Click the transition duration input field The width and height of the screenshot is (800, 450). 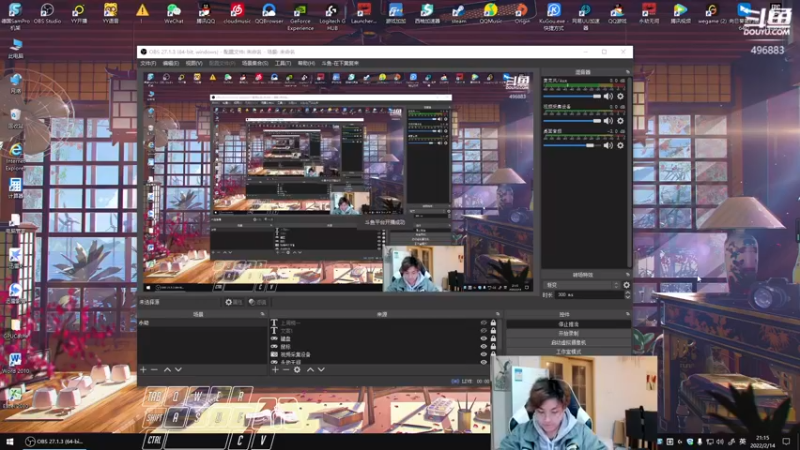coord(589,295)
